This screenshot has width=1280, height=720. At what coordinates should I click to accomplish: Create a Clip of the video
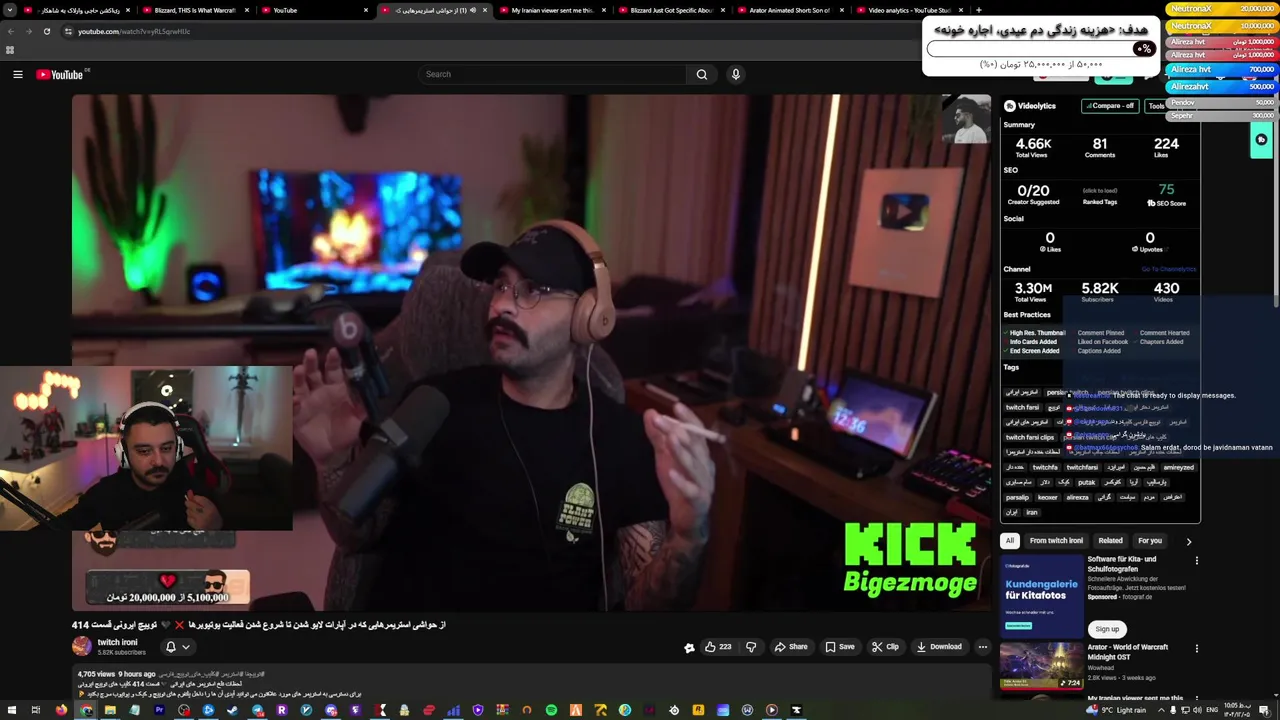pos(885,647)
